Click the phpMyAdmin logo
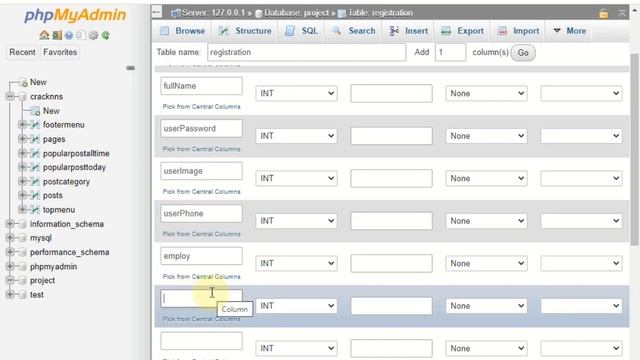 tap(75, 15)
